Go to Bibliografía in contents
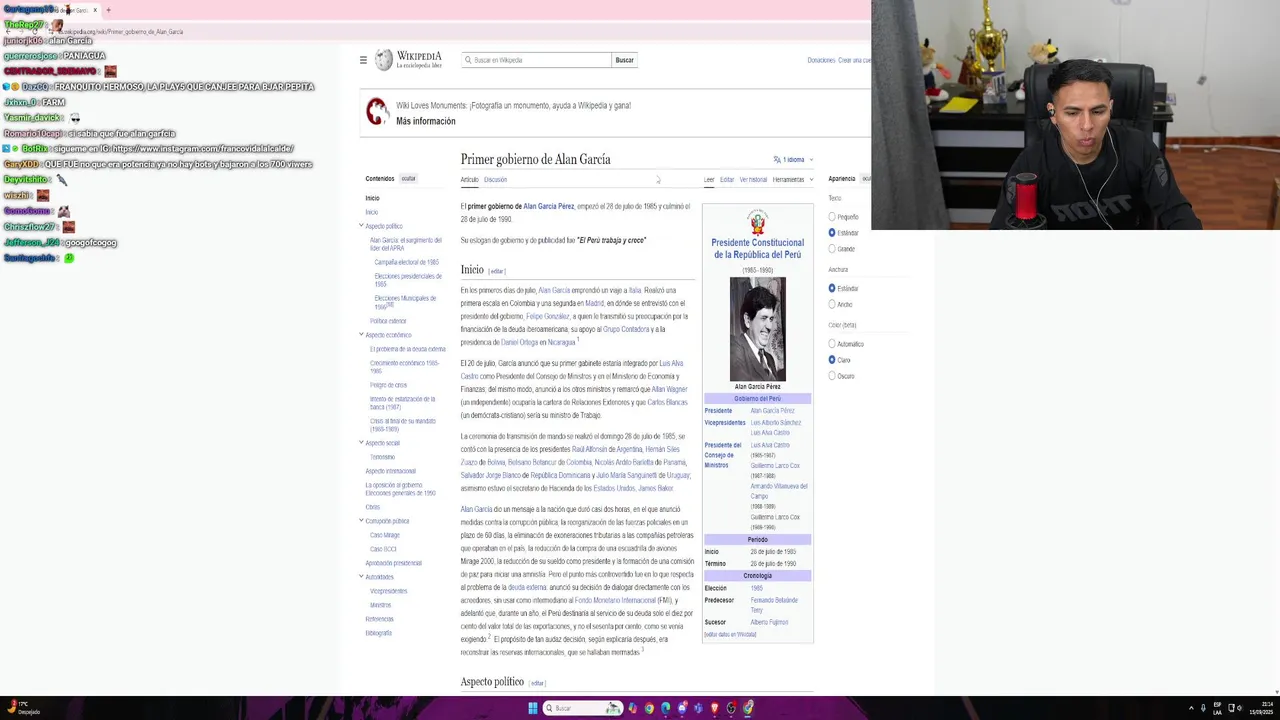 click(378, 633)
